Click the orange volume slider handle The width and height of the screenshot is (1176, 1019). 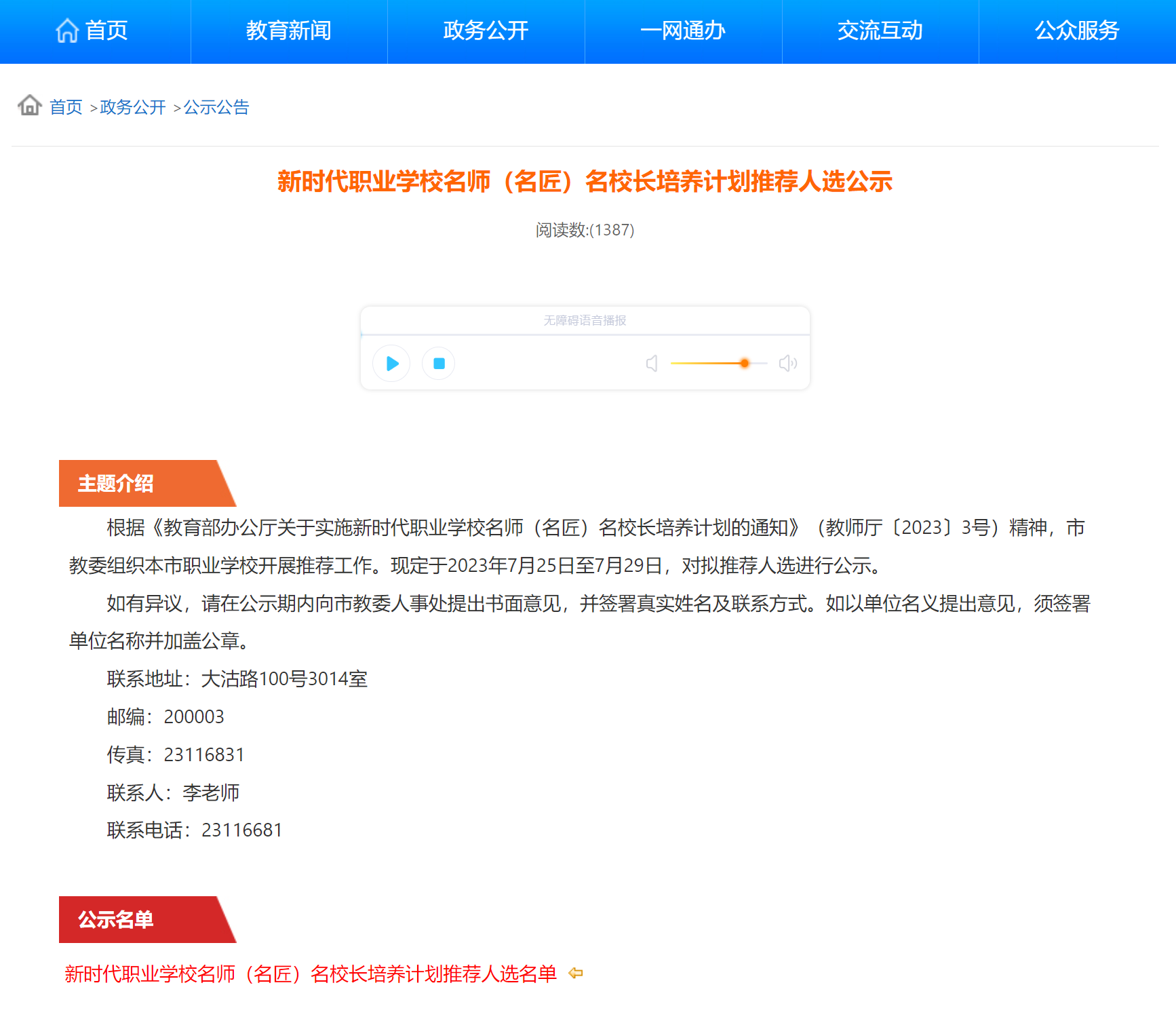pyautogui.click(x=745, y=364)
